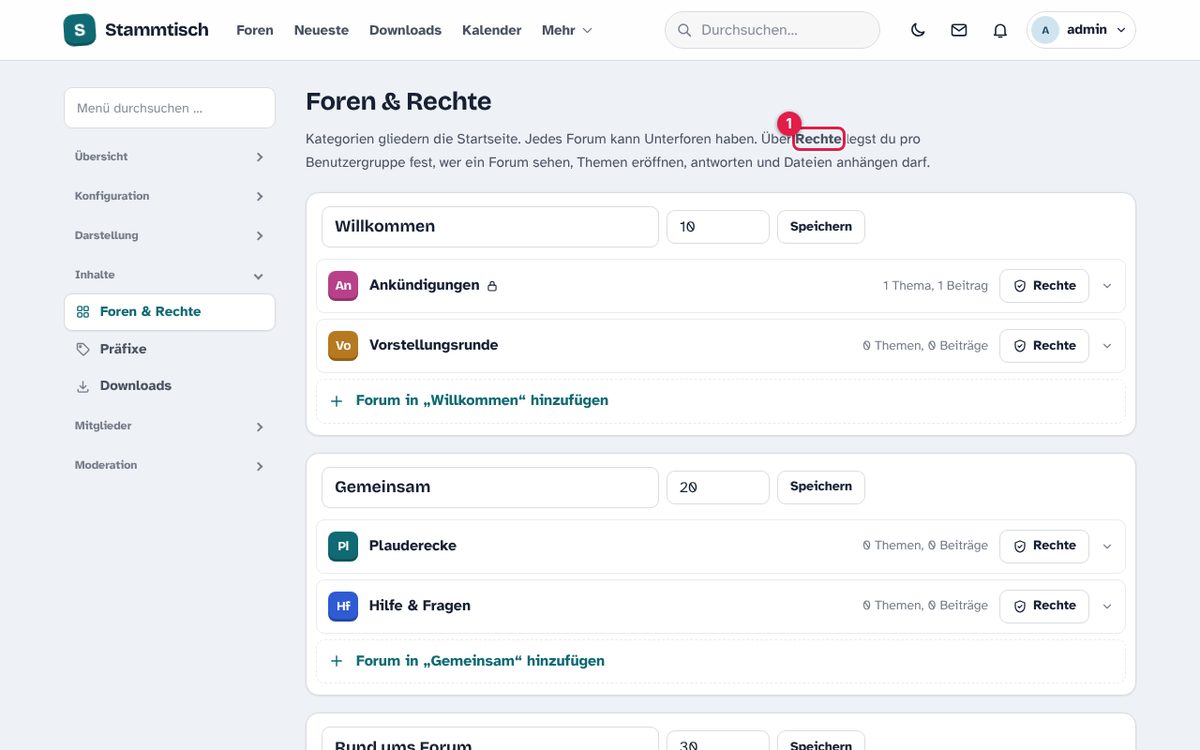Image resolution: width=1200 pixels, height=750 pixels.
Task: Open the admin user dropdown
Action: (x=1081, y=30)
